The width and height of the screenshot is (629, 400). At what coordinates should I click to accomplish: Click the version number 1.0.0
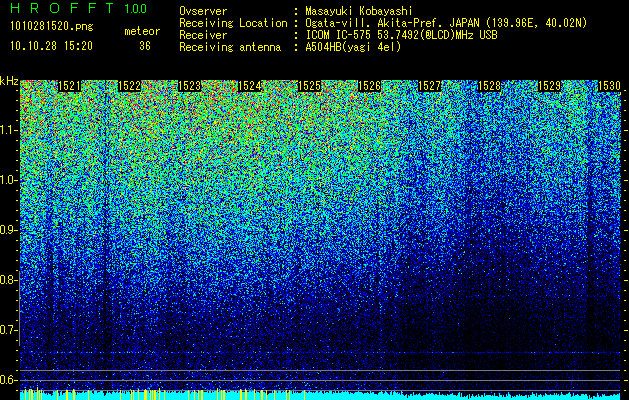[x=136, y=8]
